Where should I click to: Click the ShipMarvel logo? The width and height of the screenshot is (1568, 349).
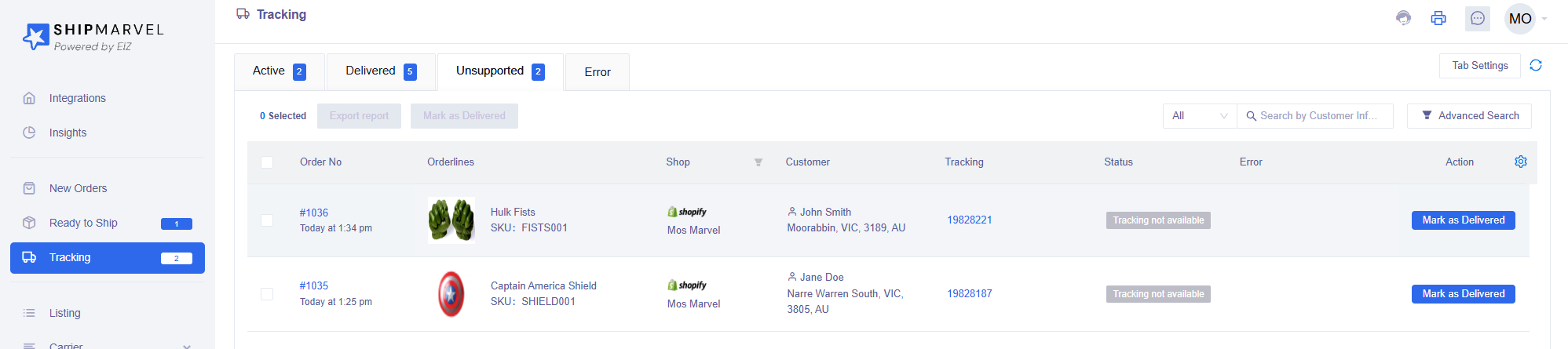(93, 36)
